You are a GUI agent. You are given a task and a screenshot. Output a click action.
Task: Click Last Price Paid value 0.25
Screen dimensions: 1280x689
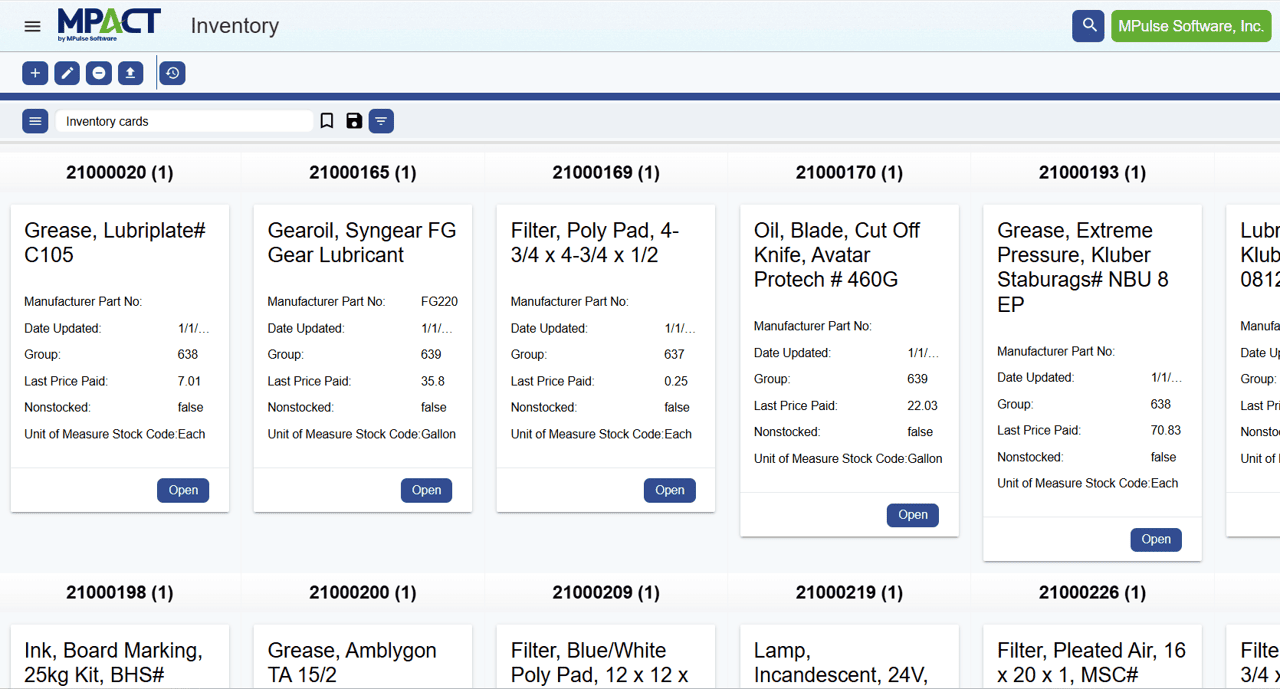point(676,381)
